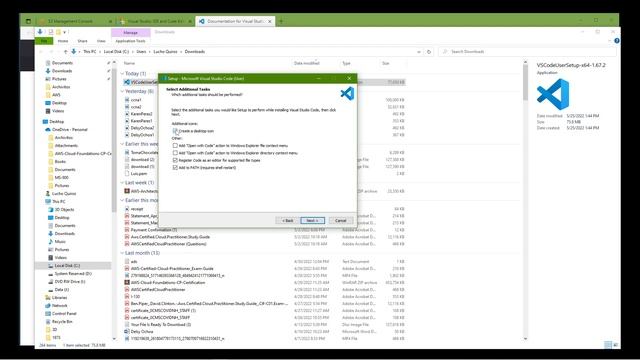The image size is (640, 360).
Task: Switch to the Documentation for Visual Studio browser tab
Action: click(x=236, y=21)
